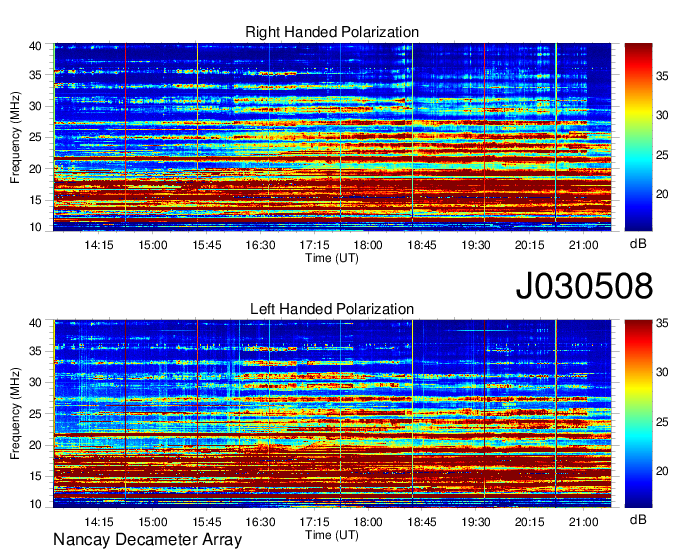Click the "16:30" time tick under Left Handed plot

[260, 522]
